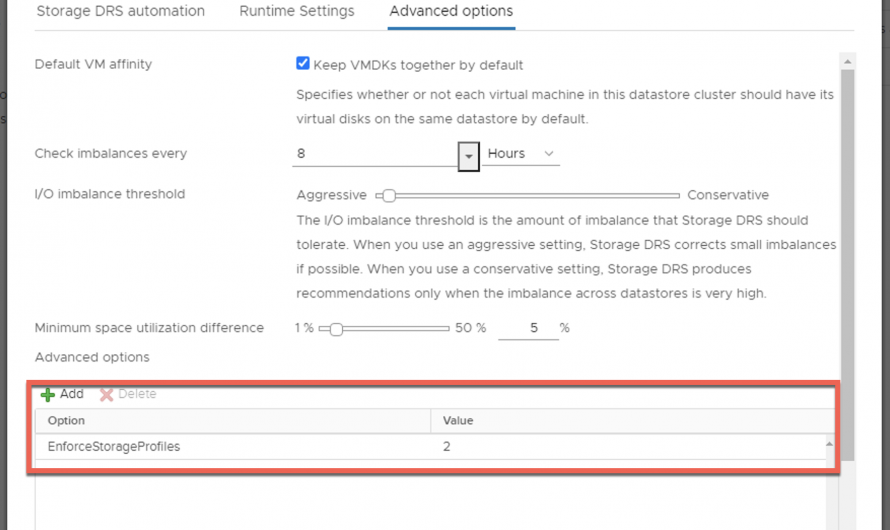Image resolution: width=890 pixels, height=530 pixels.
Task: Open the Runtime Settings tab
Action: (296, 12)
